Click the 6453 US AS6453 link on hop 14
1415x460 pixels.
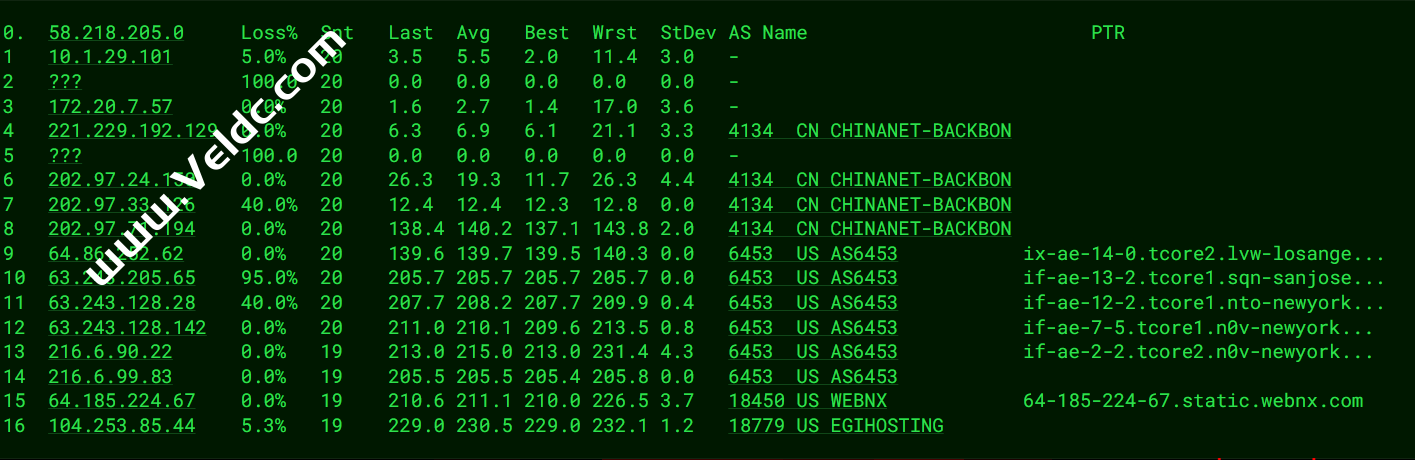click(812, 377)
